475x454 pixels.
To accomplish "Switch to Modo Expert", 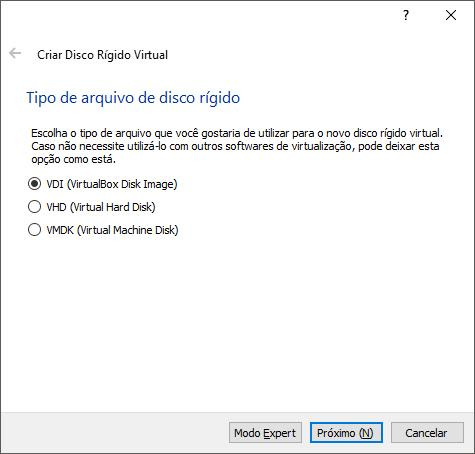I will (x=265, y=433).
